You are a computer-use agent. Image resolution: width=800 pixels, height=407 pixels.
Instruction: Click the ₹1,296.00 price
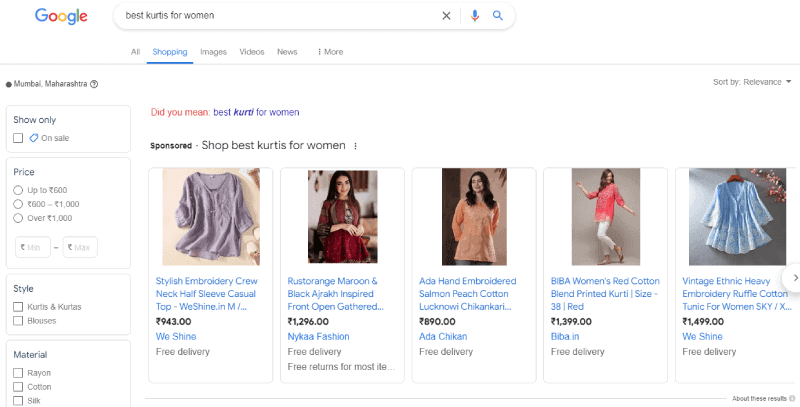308,322
